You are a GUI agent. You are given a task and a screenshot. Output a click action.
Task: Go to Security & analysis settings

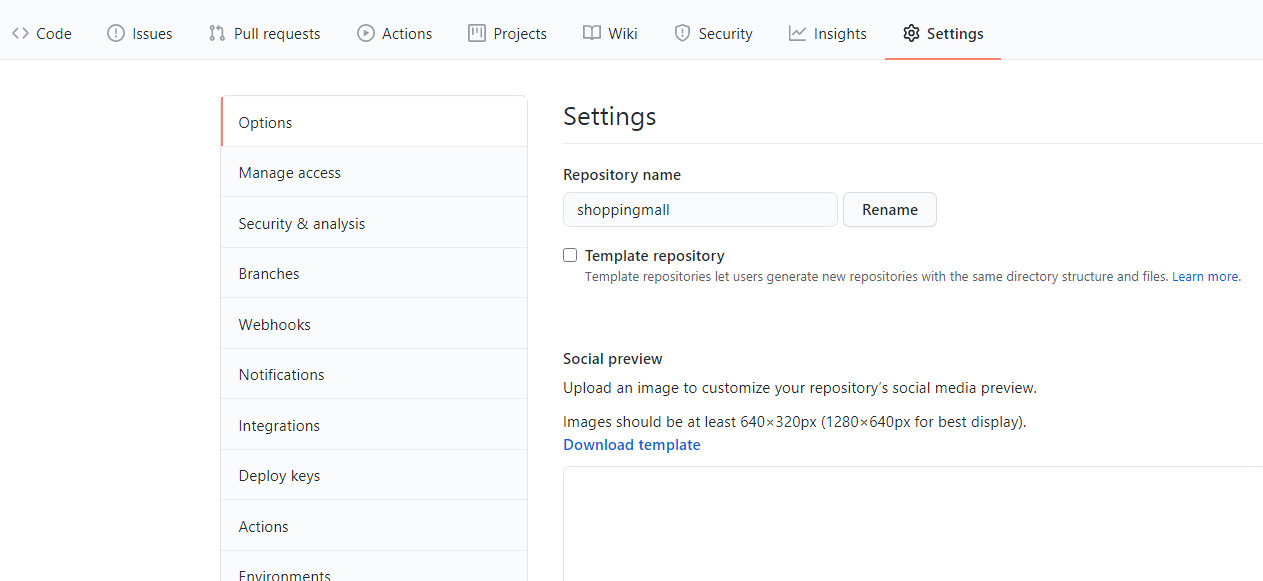[302, 224]
